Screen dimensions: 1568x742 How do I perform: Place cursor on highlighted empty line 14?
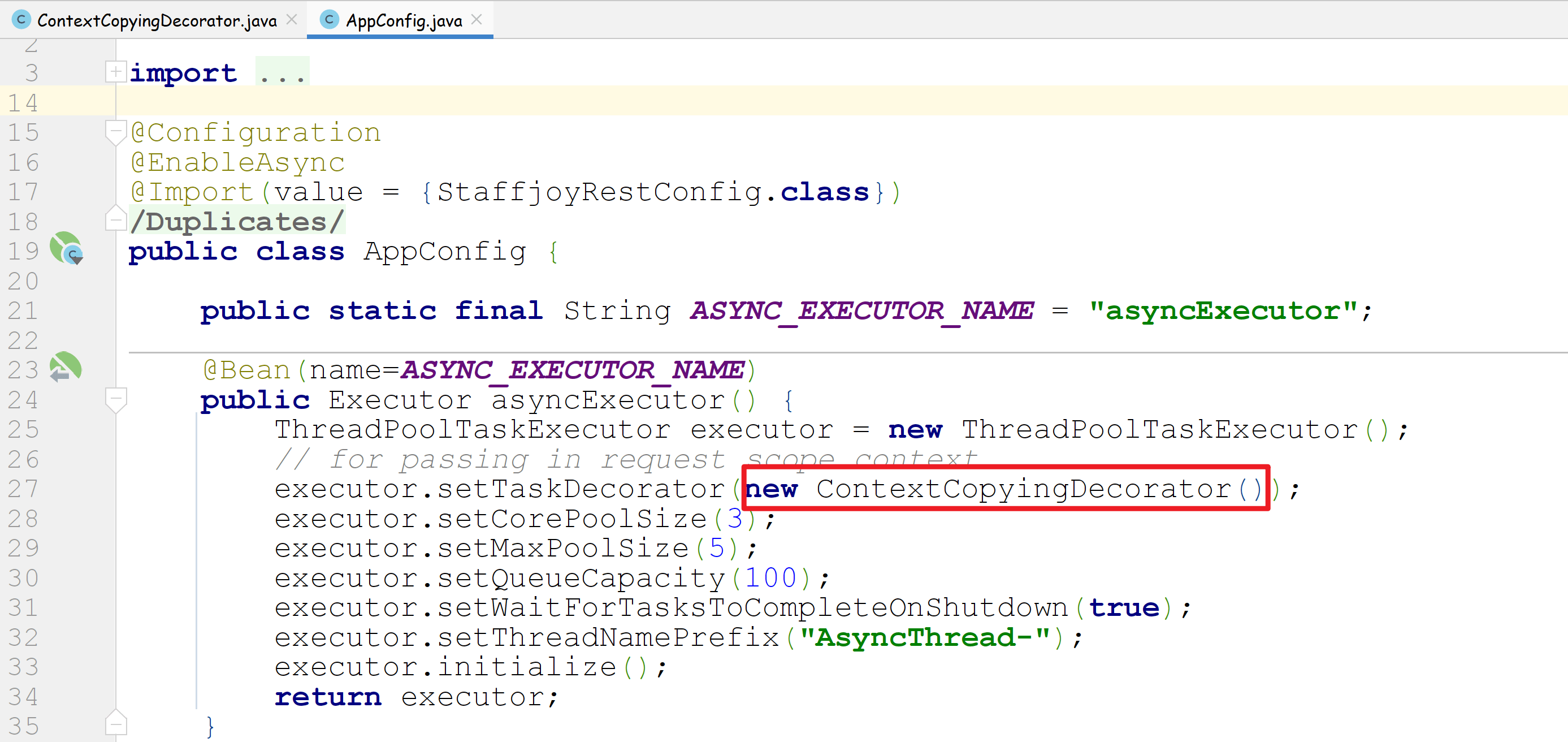(x=730, y=101)
